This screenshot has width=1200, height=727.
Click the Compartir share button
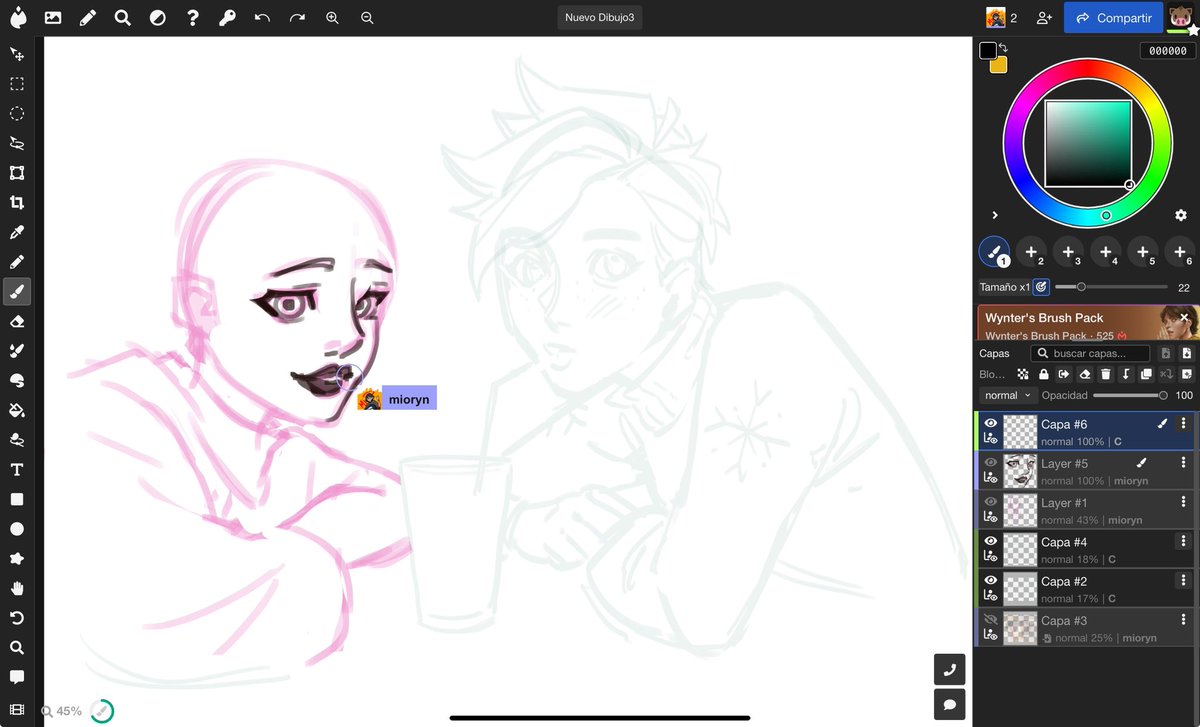1113,18
